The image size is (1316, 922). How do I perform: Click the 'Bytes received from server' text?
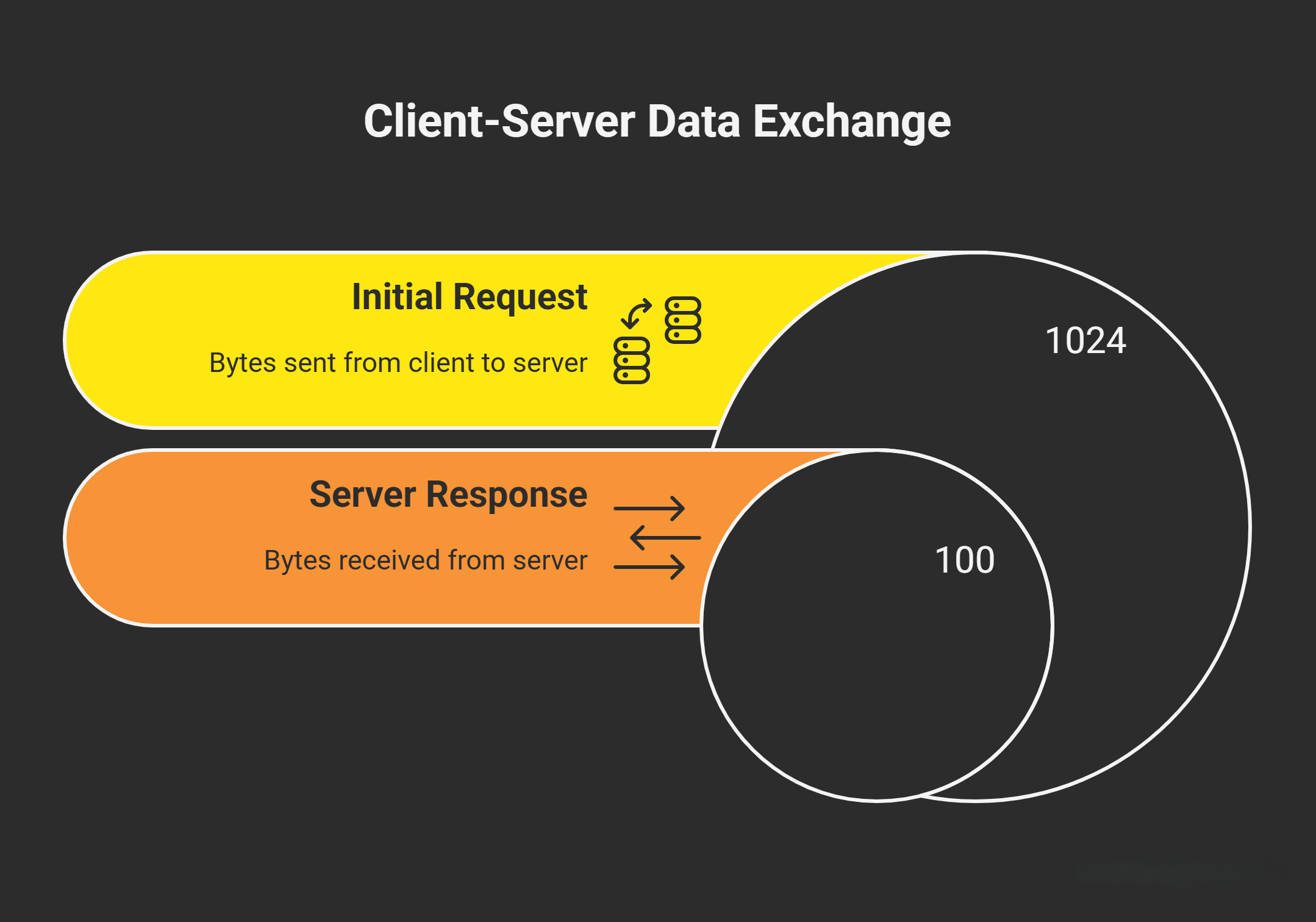(425, 560)
